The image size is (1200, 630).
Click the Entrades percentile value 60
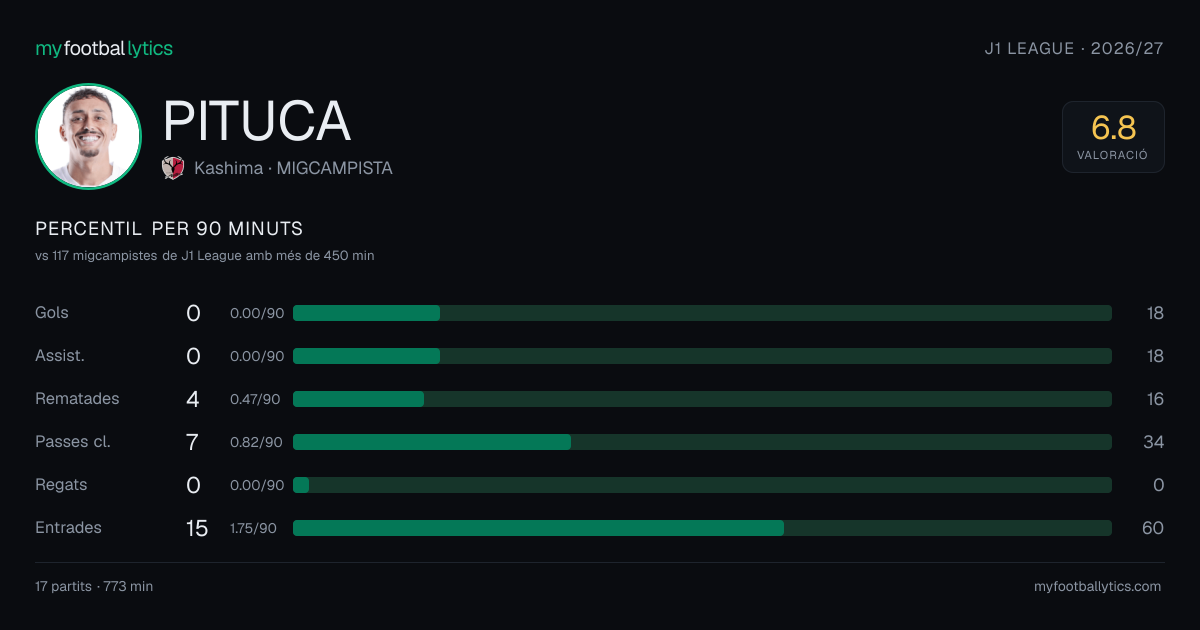1153,528
